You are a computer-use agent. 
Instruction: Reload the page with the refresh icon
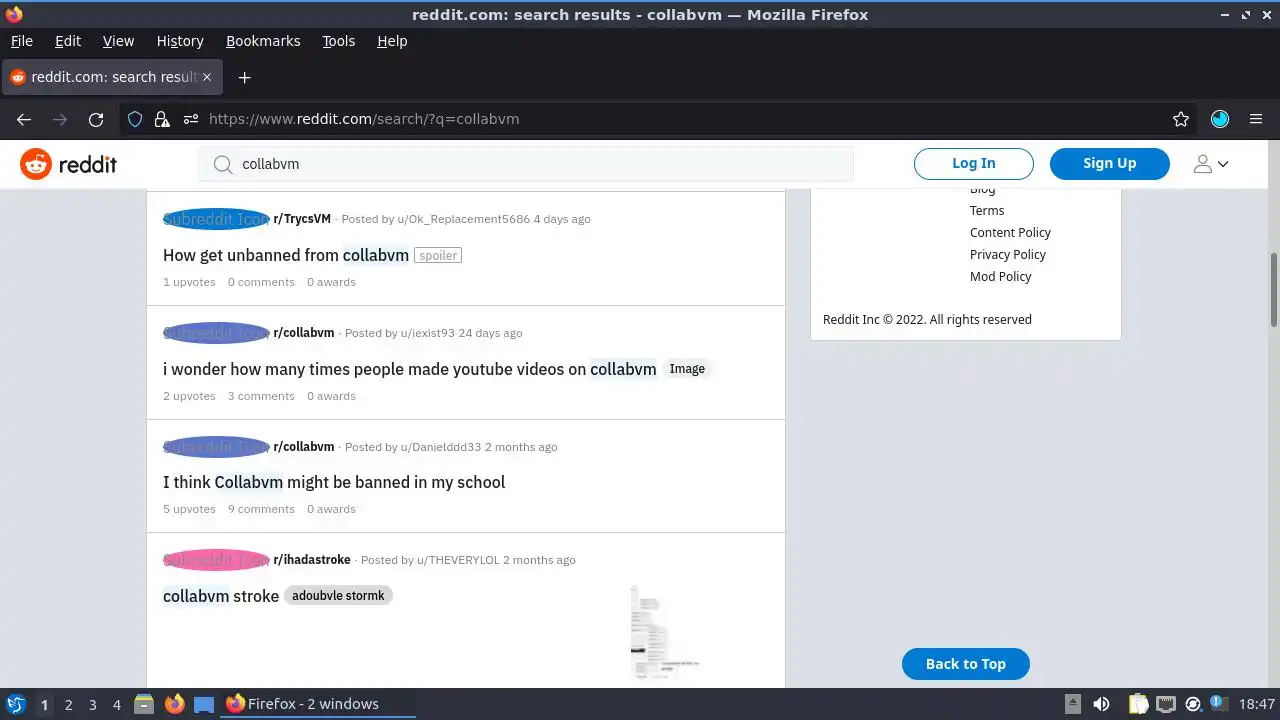pos(96,119)
